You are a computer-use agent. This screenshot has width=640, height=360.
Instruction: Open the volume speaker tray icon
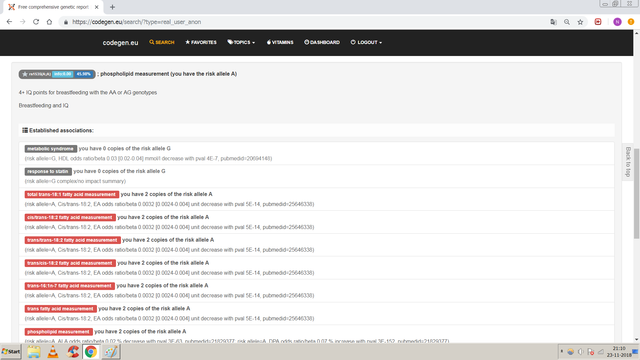pyautogui.click(x=580, y=351)
